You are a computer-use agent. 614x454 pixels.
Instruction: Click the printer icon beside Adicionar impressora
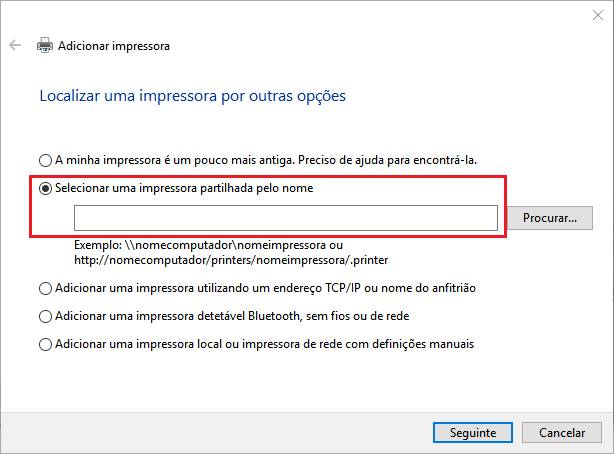[45, 45]
